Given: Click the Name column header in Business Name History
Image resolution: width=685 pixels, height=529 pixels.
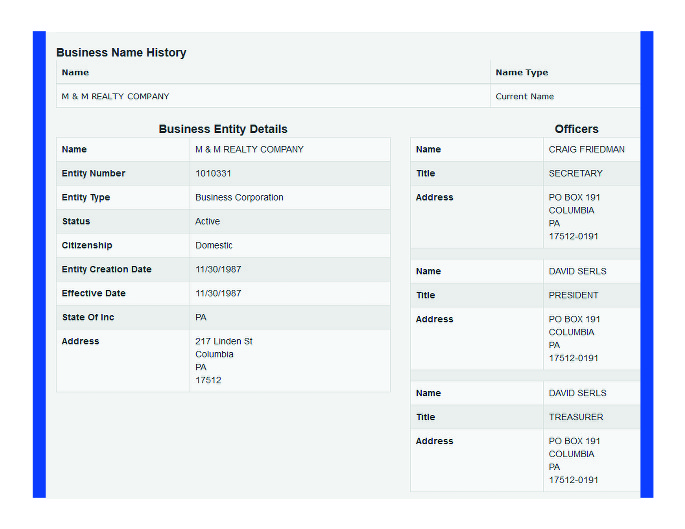Looking at the screenshot, I should click(x=75, y=73).
